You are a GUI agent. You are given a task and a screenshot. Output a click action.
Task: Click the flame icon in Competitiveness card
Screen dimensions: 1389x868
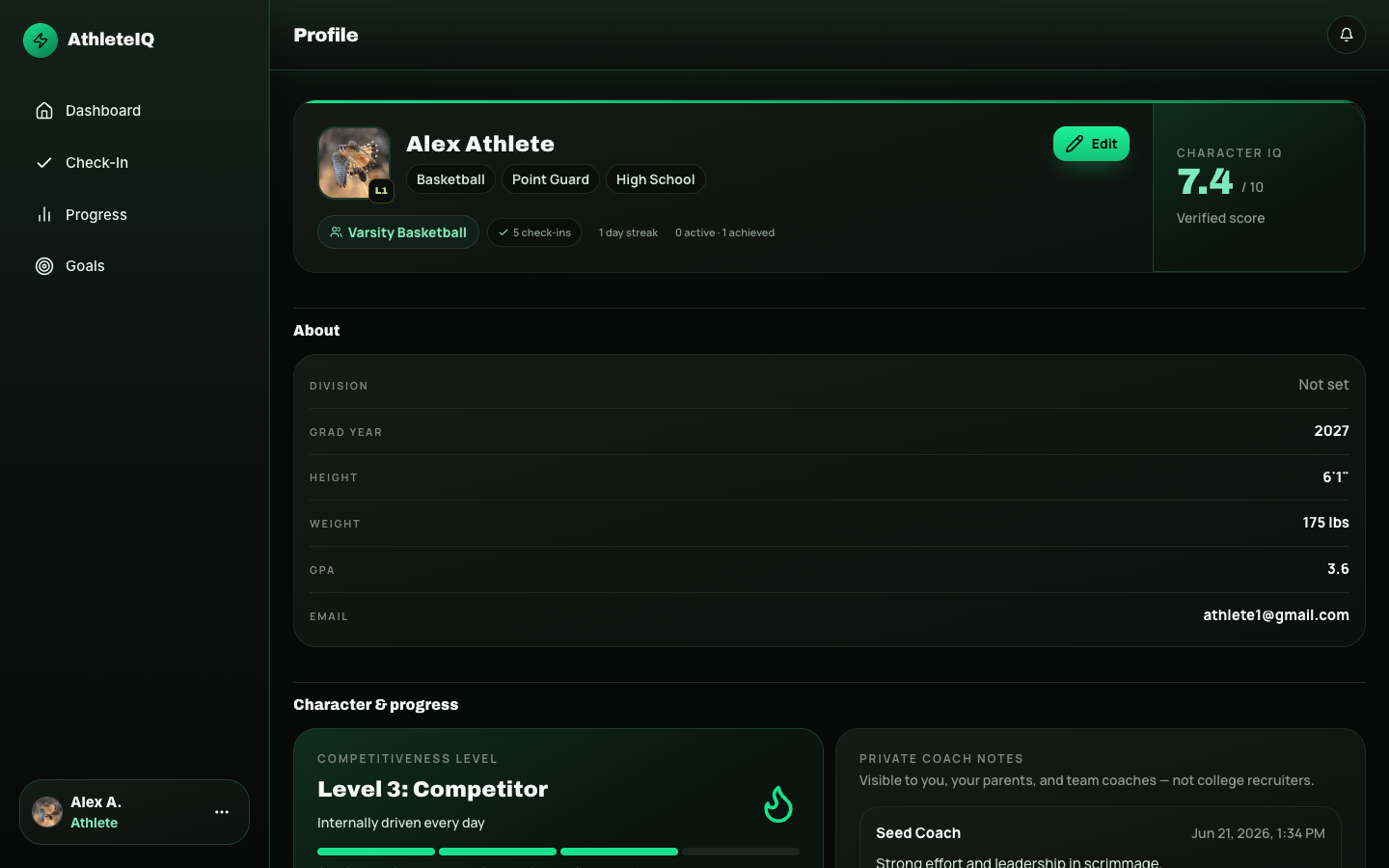tap(778, 804)
